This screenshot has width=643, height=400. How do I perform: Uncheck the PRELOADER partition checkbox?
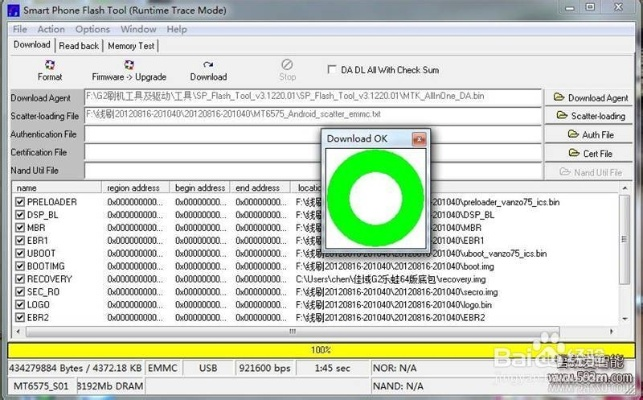tap(20, 202)
